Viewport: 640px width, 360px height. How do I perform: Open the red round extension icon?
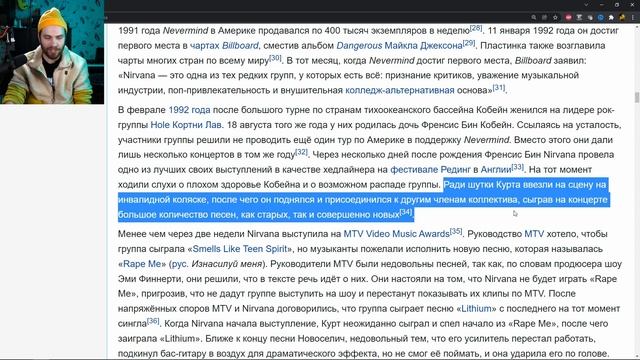pos(568,17)
